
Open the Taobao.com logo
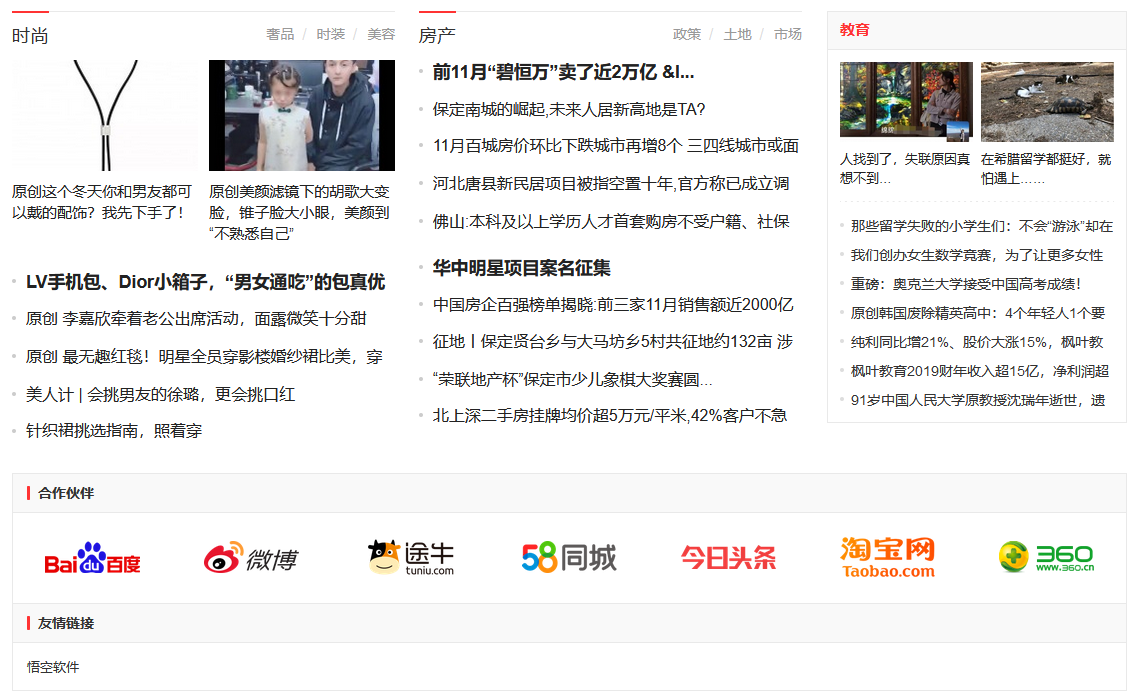(887, 558)
